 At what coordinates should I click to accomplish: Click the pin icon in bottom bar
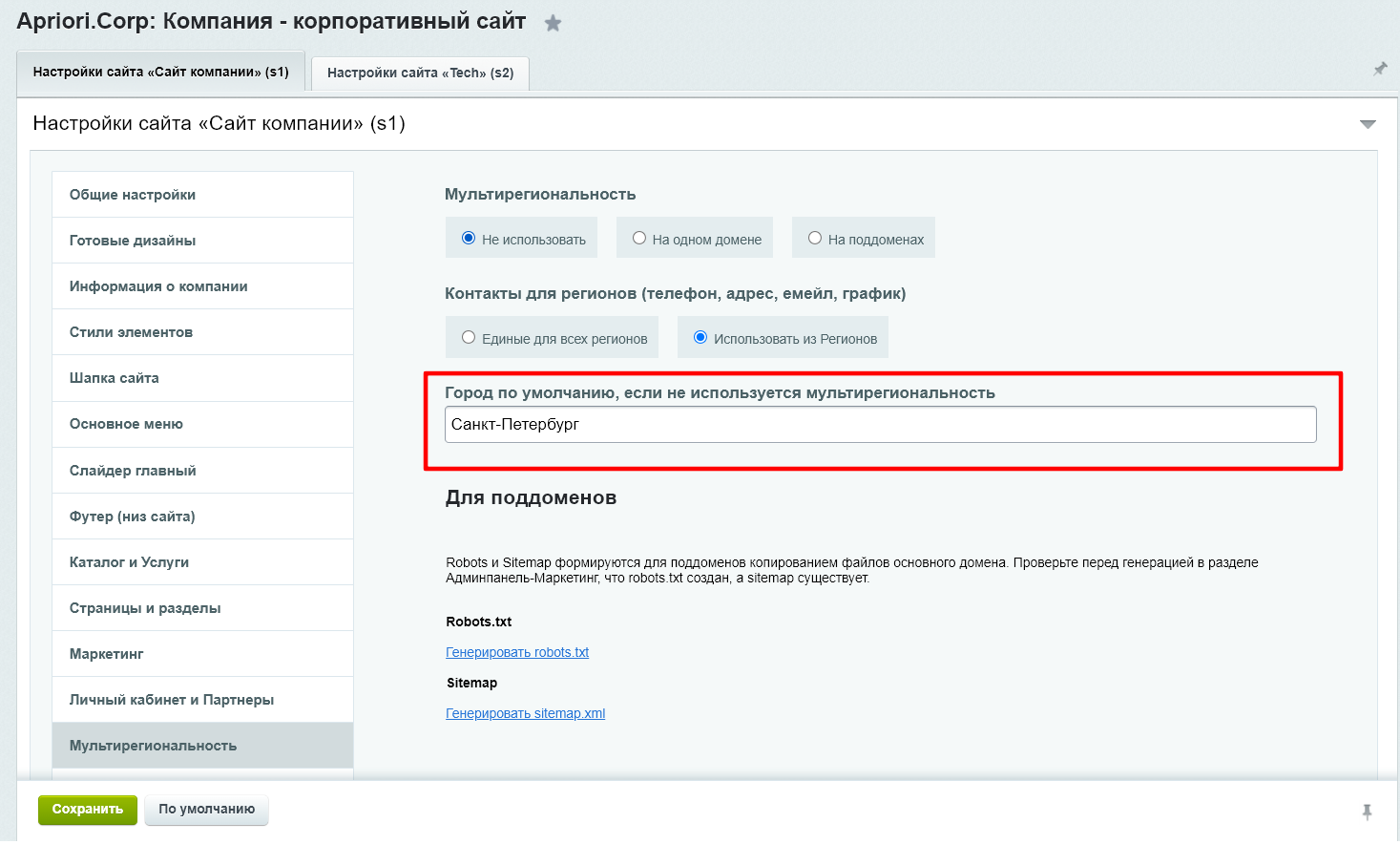(1367, 812)
